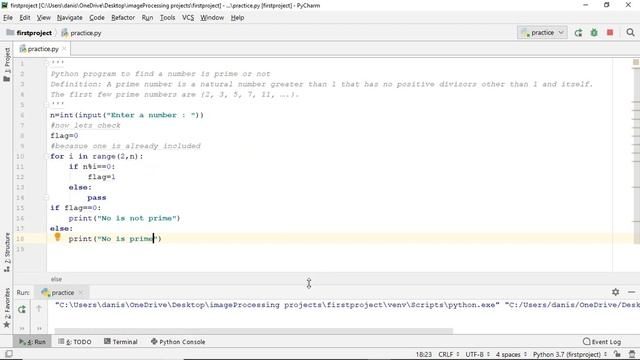The width and height of the screenshot is (640, 360).
Task: Open the File menu
Action: coord(8,18)
